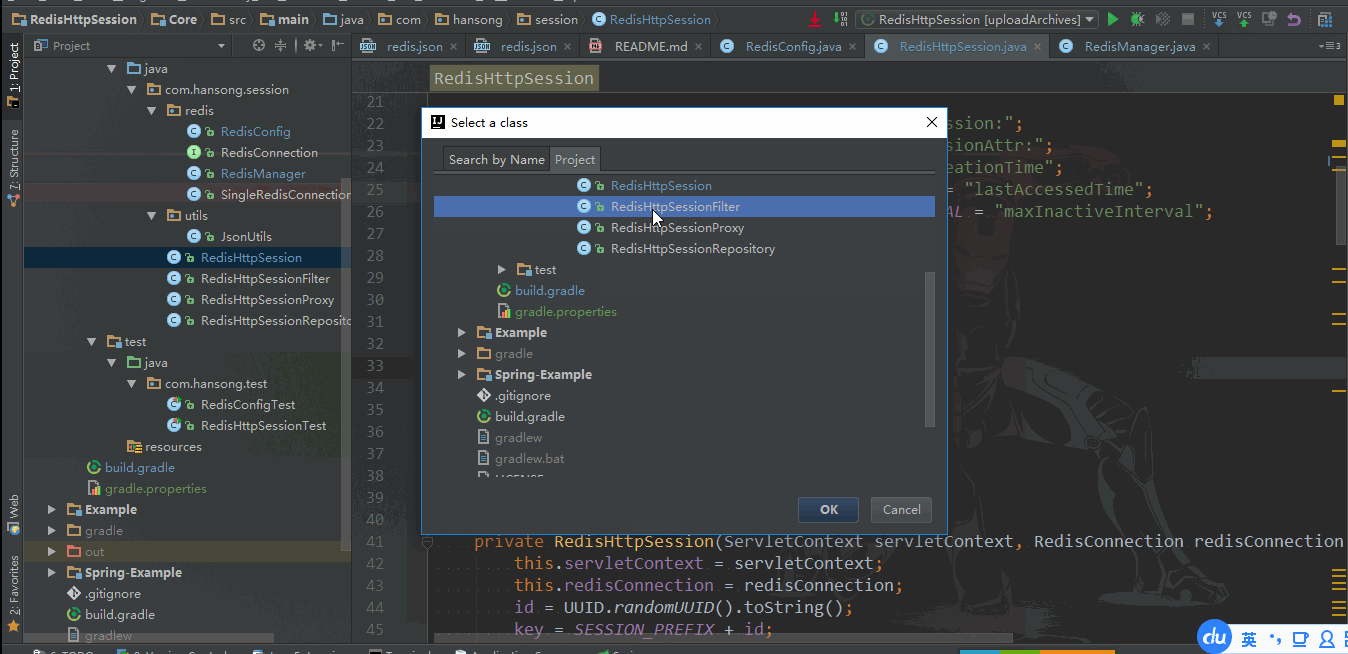Expand Spring-Example module in Project panel
Screen dimensions: 1348x654
pyautogui.click(x=52, y=573)
